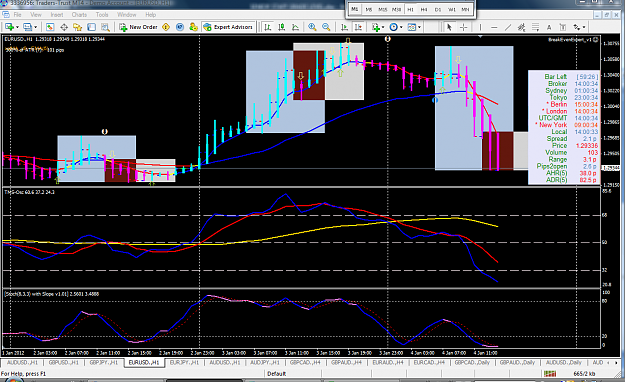625x382 pixels.
Task: Draw a horizontal line tool
Action: click(x=494, y=27)
